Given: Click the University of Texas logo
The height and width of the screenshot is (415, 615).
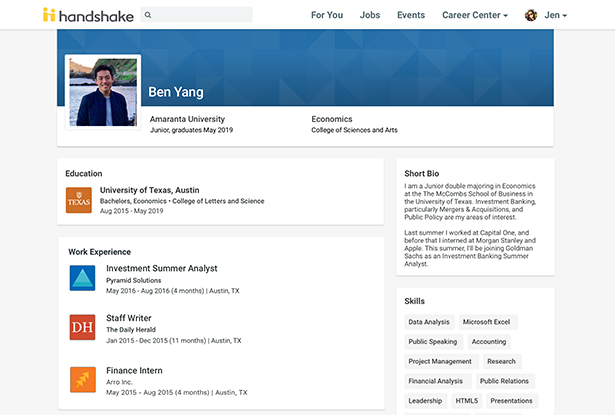Looking at the screenshot, I should point(79,200).
